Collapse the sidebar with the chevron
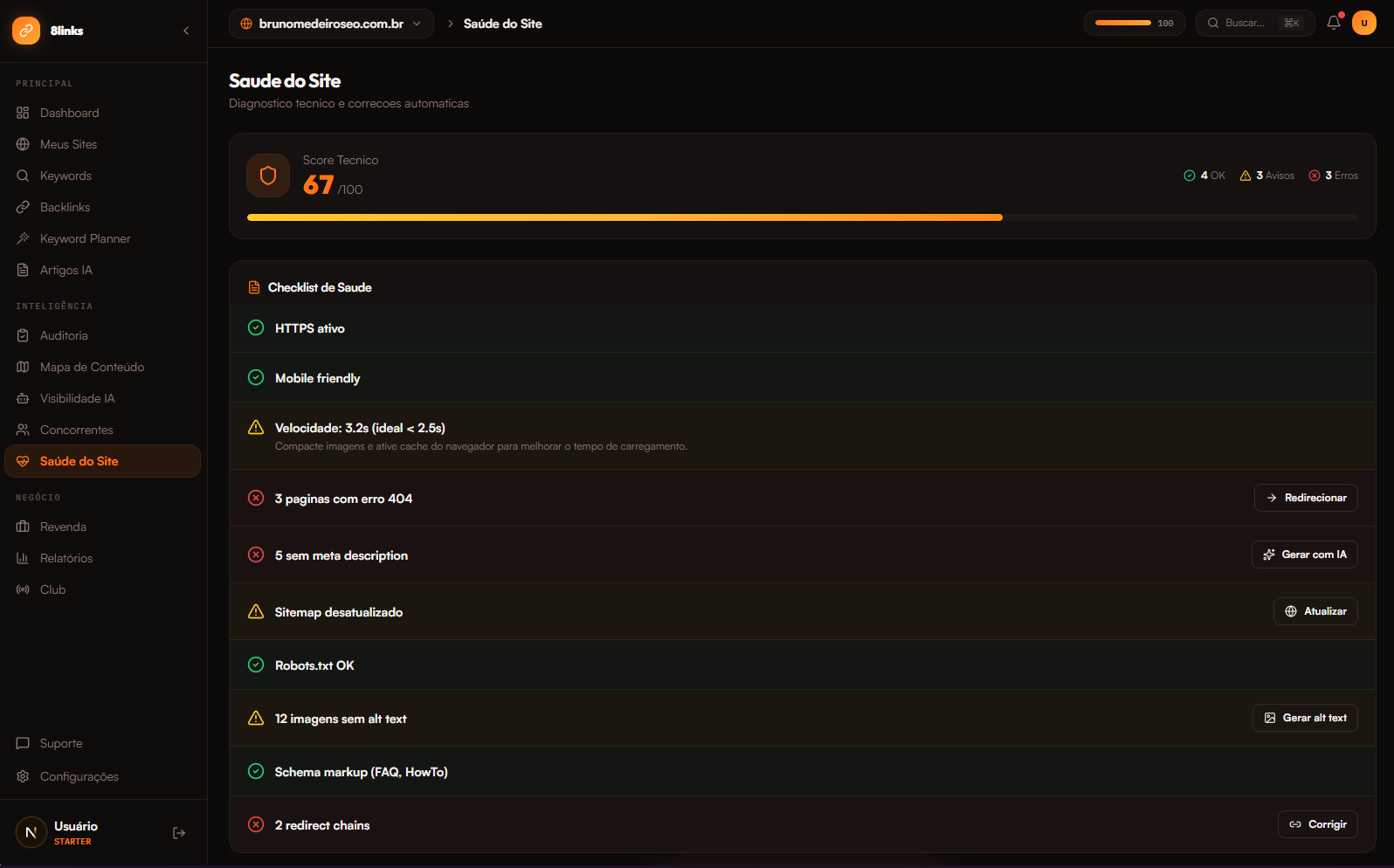This screenshot has width=1394, height=868. pyautogui.click(x=186, y=31)
